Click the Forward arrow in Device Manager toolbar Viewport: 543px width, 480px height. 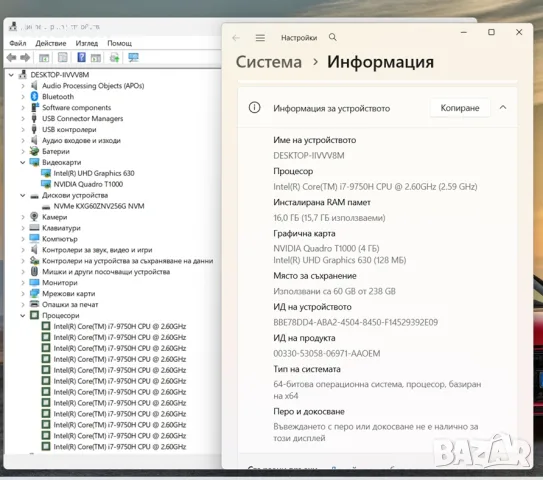pos(25,57)
